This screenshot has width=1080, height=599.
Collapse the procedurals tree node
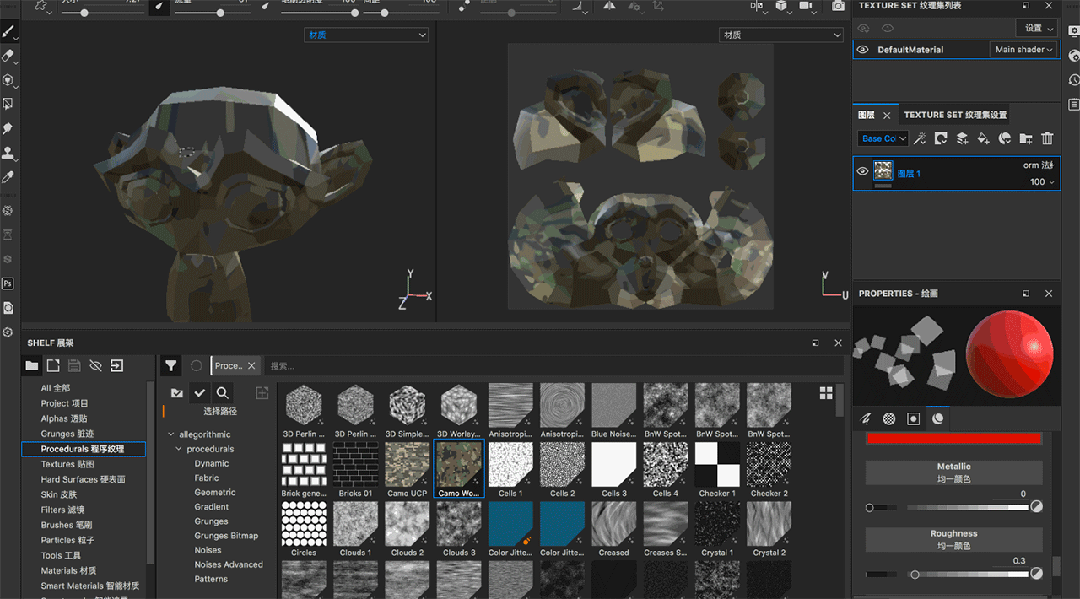tap(178, 449)
